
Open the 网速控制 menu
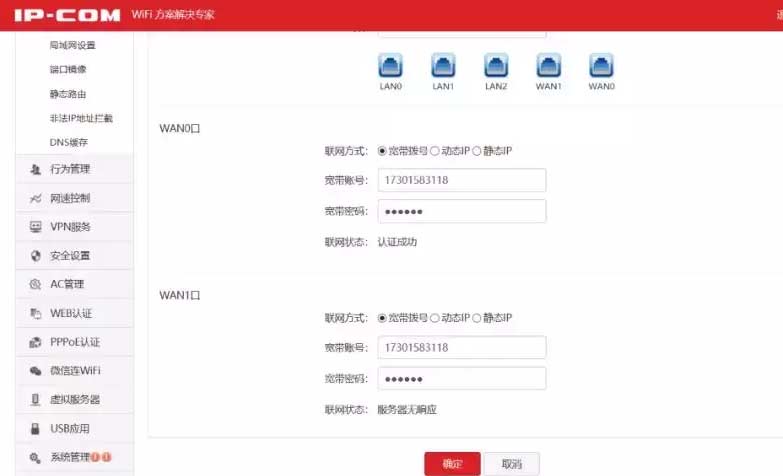pyautogui.click(x=74, y=198)
